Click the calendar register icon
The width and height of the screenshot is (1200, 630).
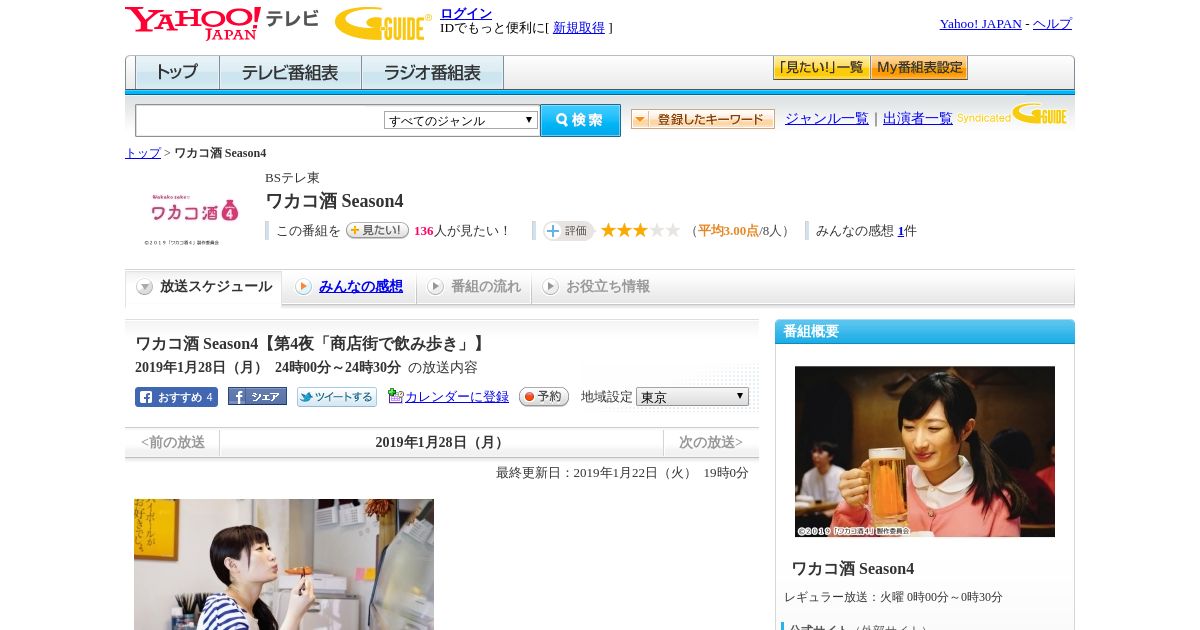(395, 396)
